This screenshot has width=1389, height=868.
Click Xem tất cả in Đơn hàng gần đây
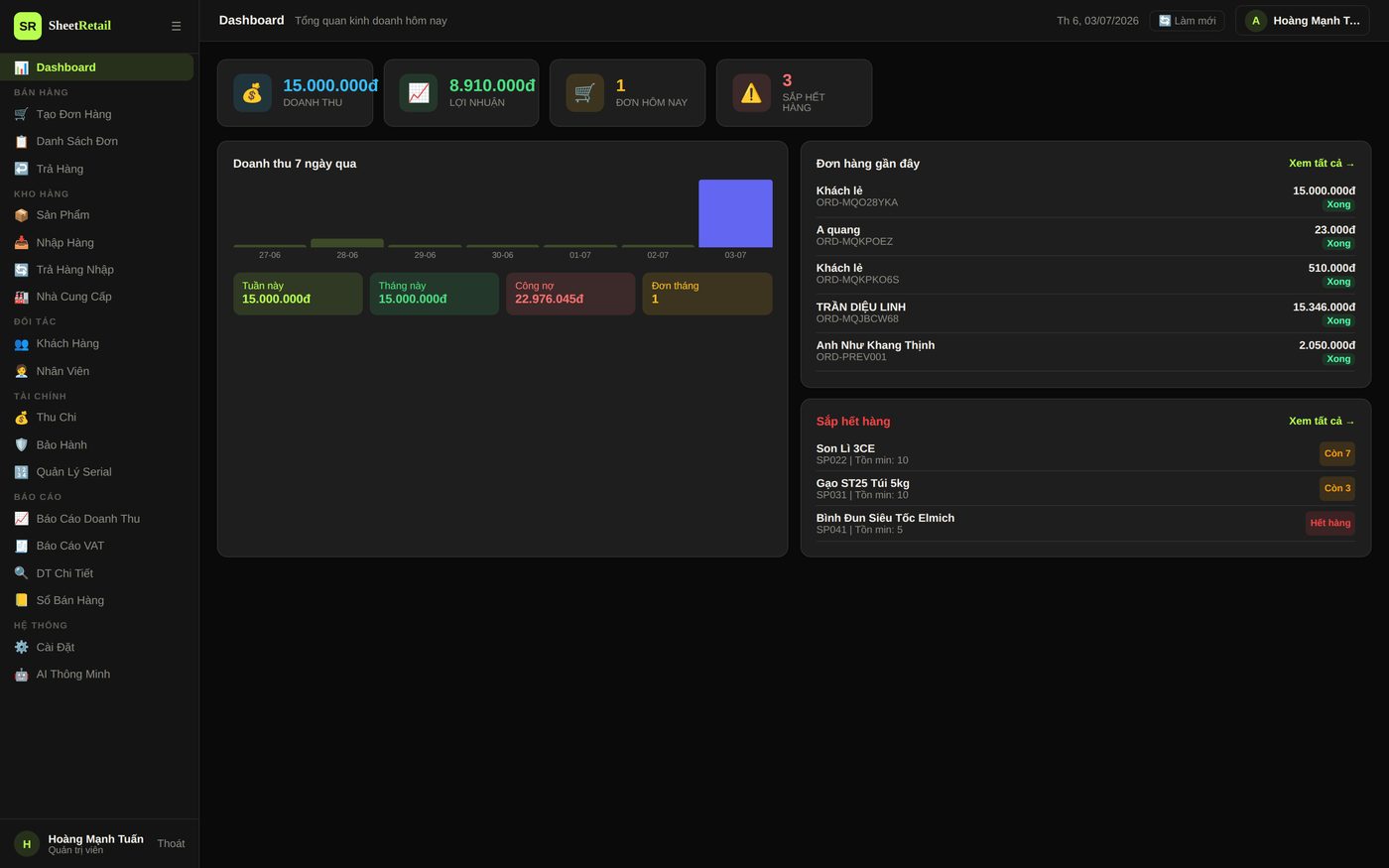(x=1322, y=164)
